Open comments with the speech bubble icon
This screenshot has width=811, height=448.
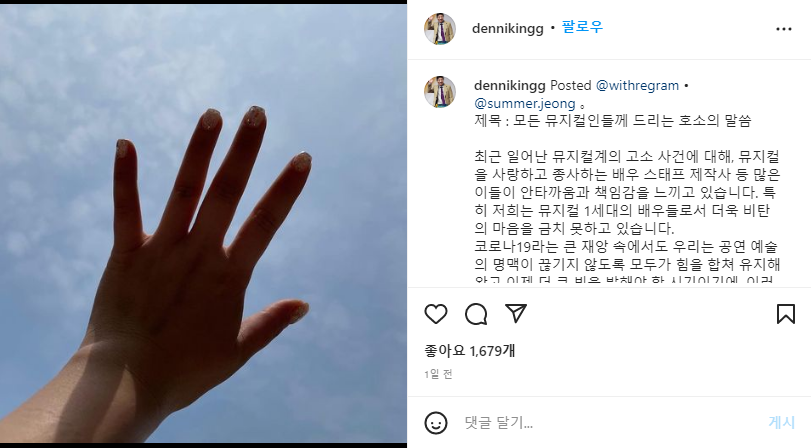click(476, 314)
